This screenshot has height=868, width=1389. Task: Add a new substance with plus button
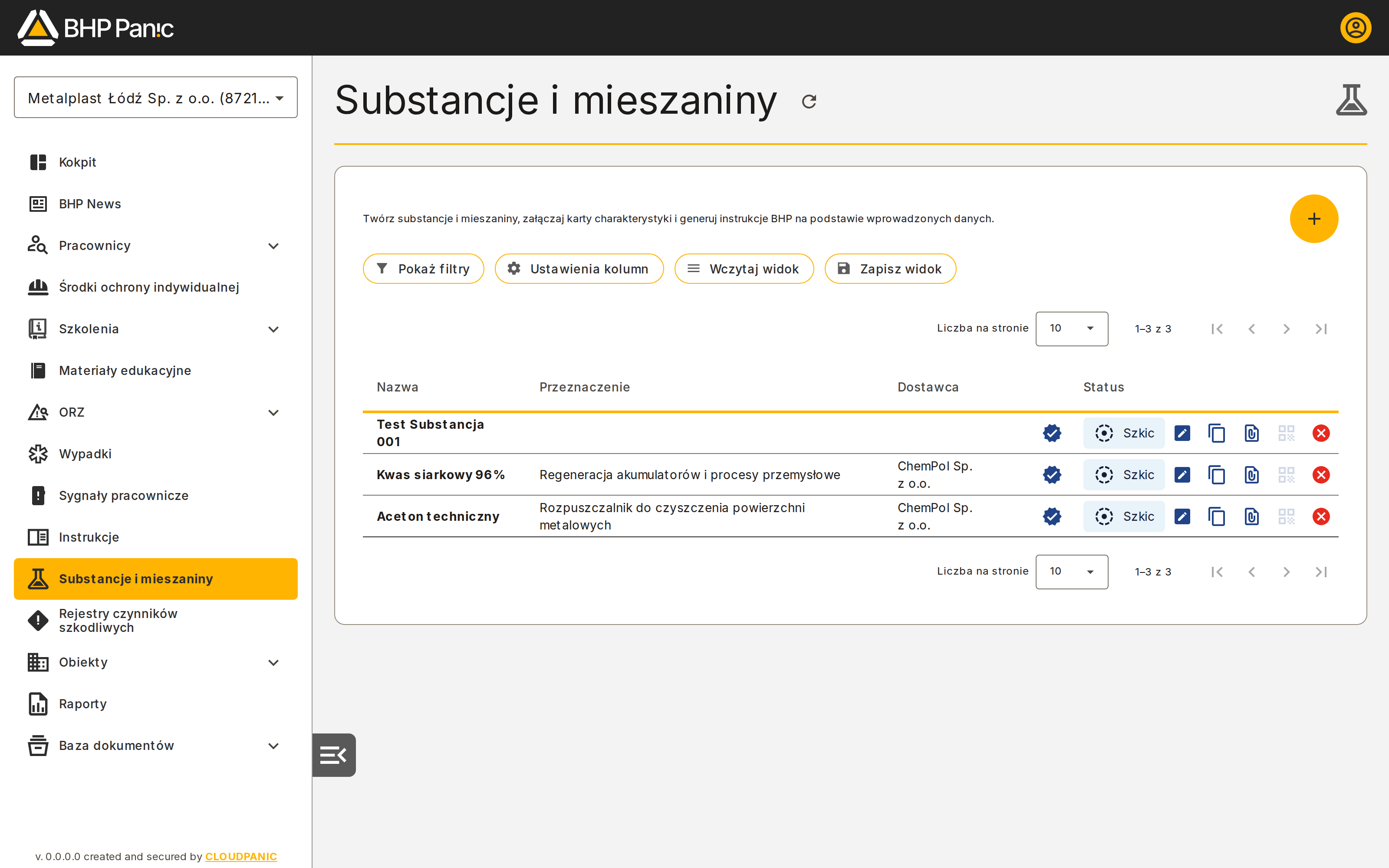(x=1313, y=219)
